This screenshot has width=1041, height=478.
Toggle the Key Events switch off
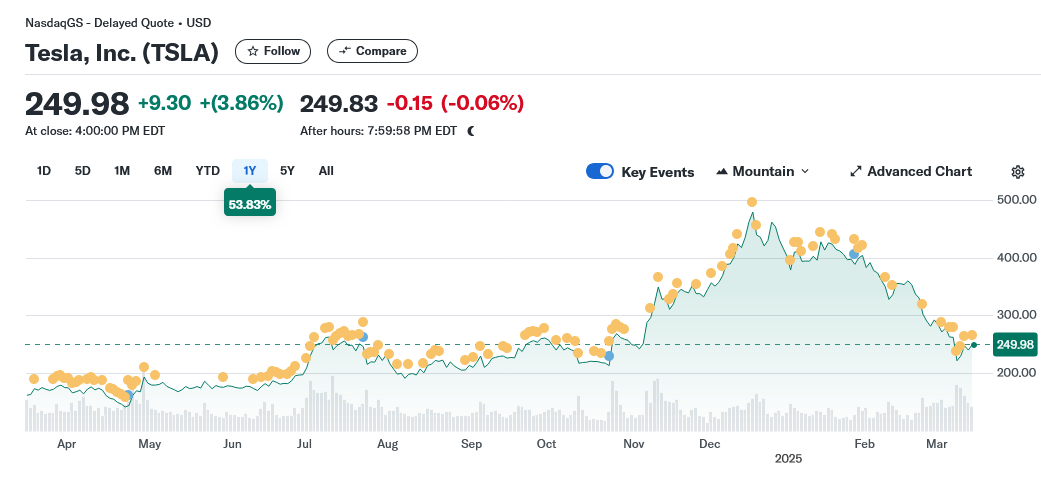coord(600,171)
